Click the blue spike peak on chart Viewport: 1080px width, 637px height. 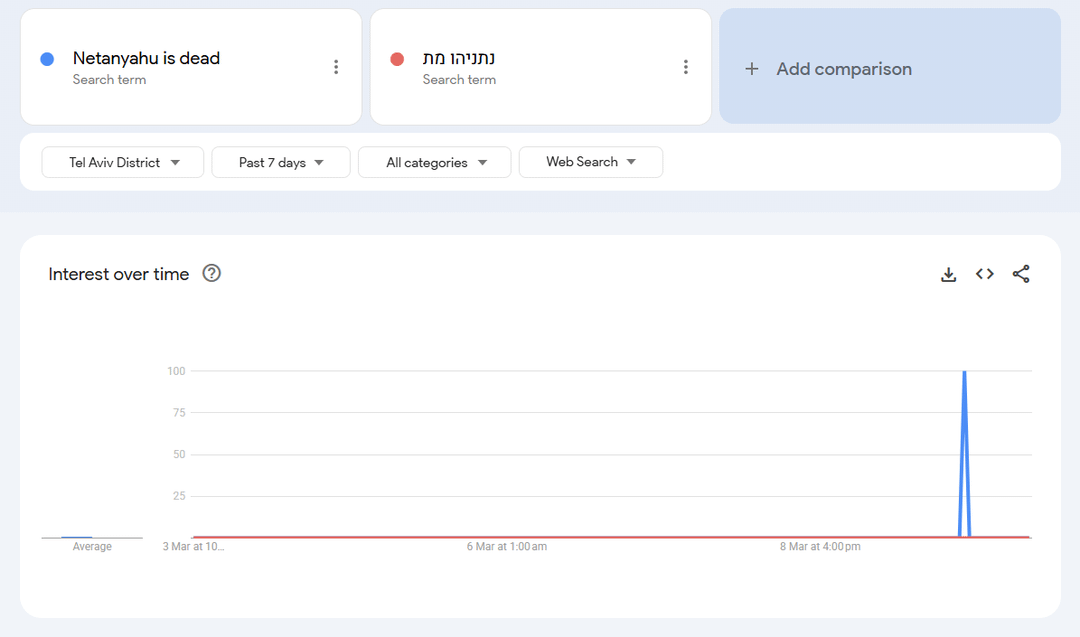pyautogui.click(x=964, y=373)
